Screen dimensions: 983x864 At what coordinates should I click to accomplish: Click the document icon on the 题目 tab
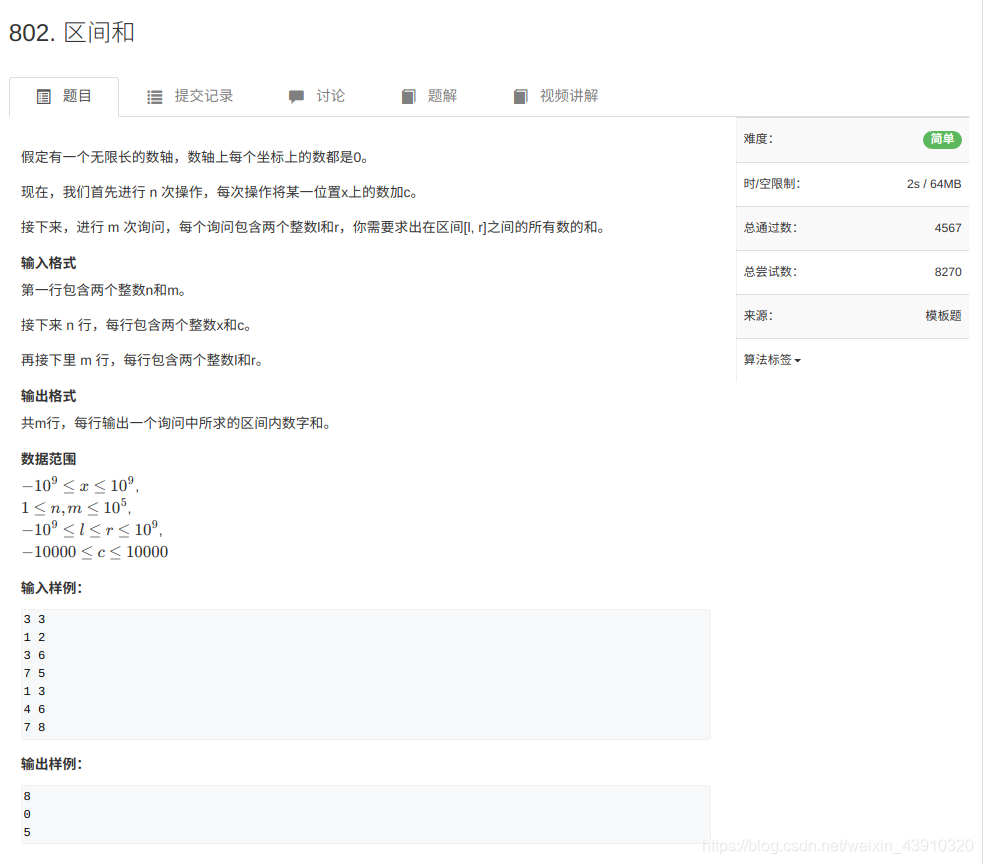pos(44,96)
